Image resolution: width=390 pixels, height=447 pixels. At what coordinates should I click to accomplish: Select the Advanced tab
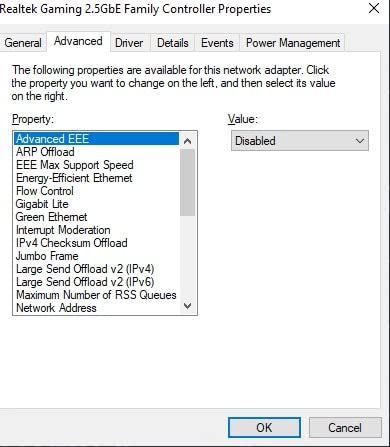[x=78, y=41]
